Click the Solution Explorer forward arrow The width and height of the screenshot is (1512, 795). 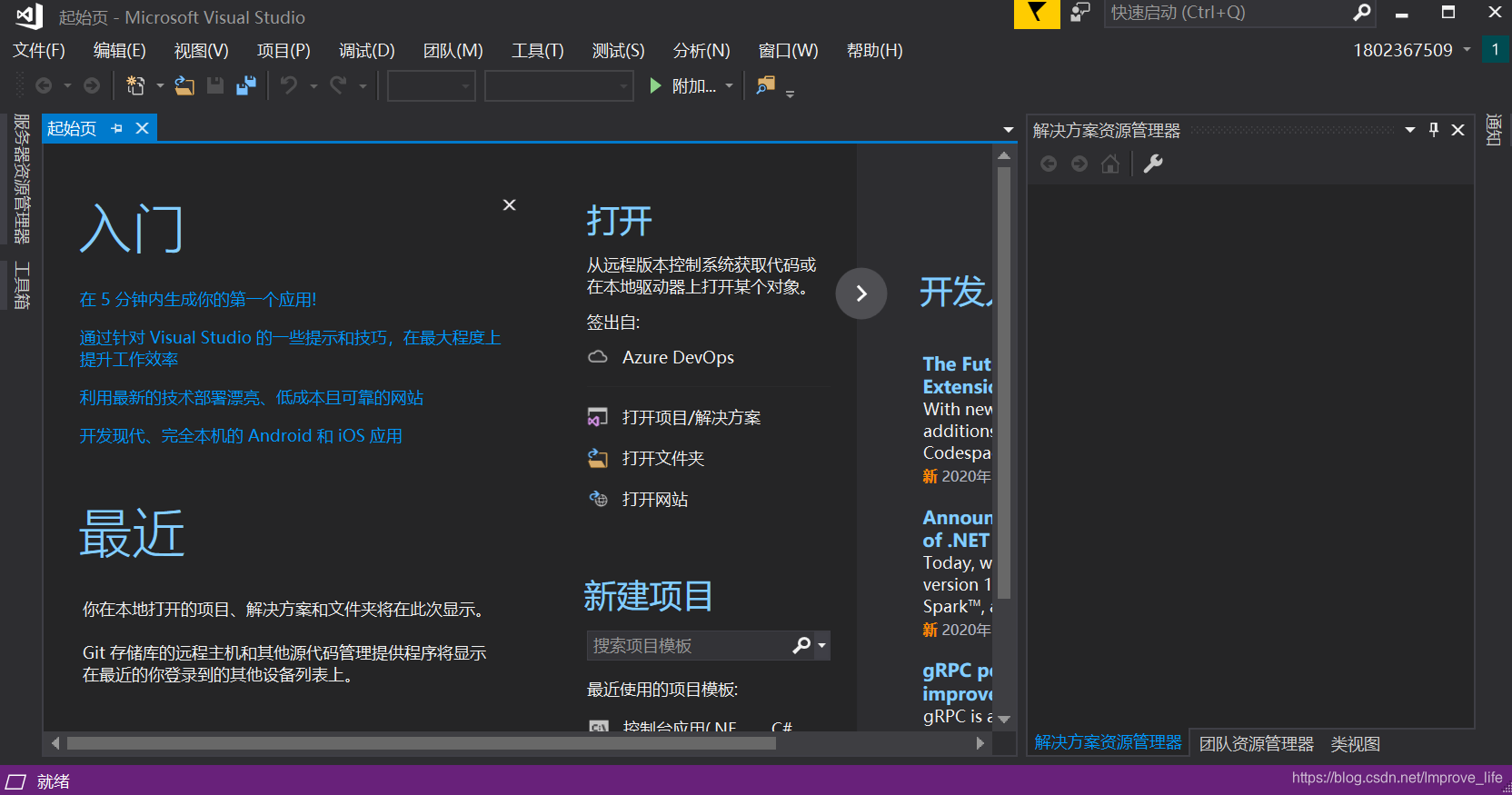click(x=1079, y=164)
